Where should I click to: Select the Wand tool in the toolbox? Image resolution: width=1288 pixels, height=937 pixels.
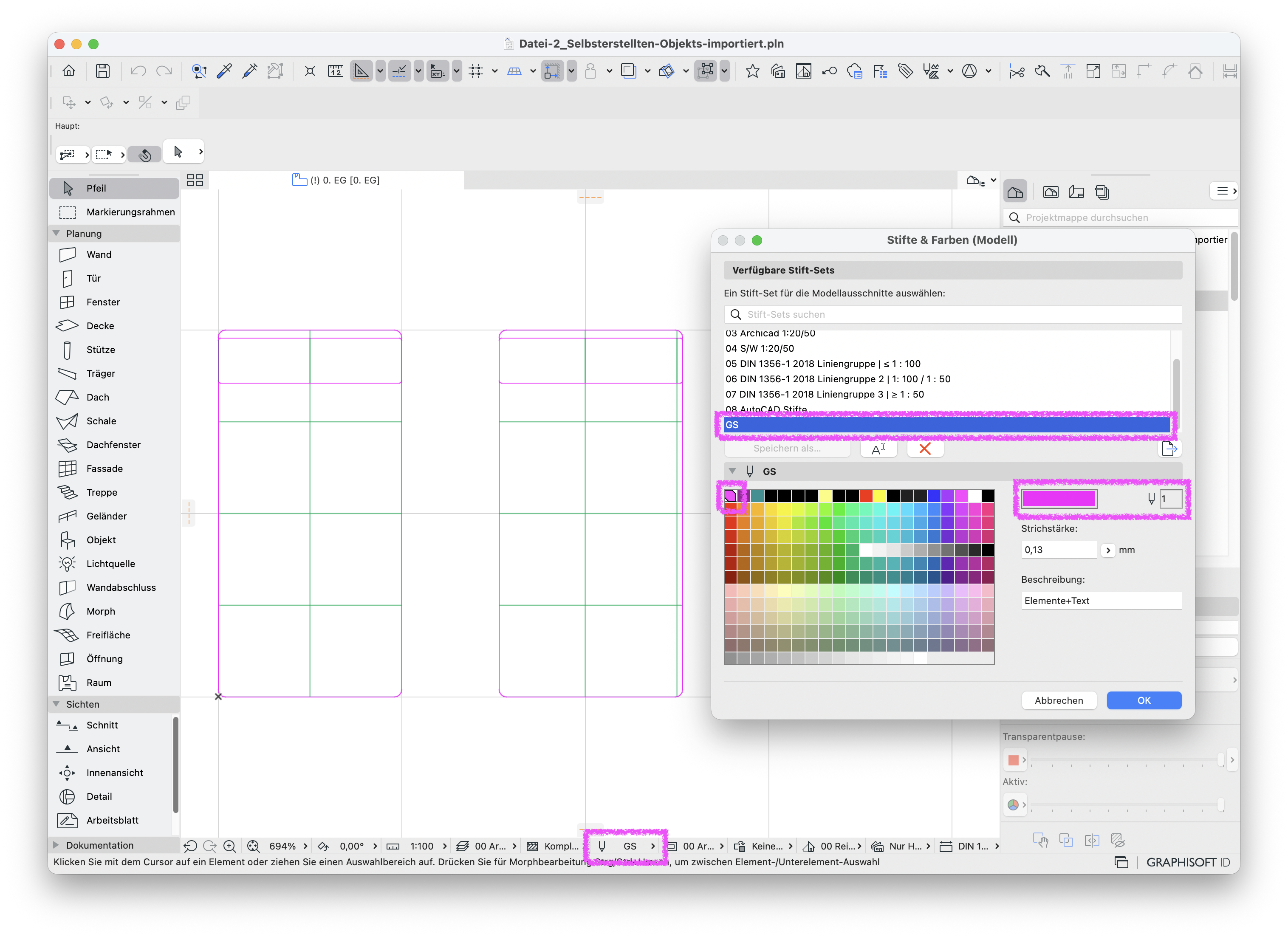tap(114, 254)
